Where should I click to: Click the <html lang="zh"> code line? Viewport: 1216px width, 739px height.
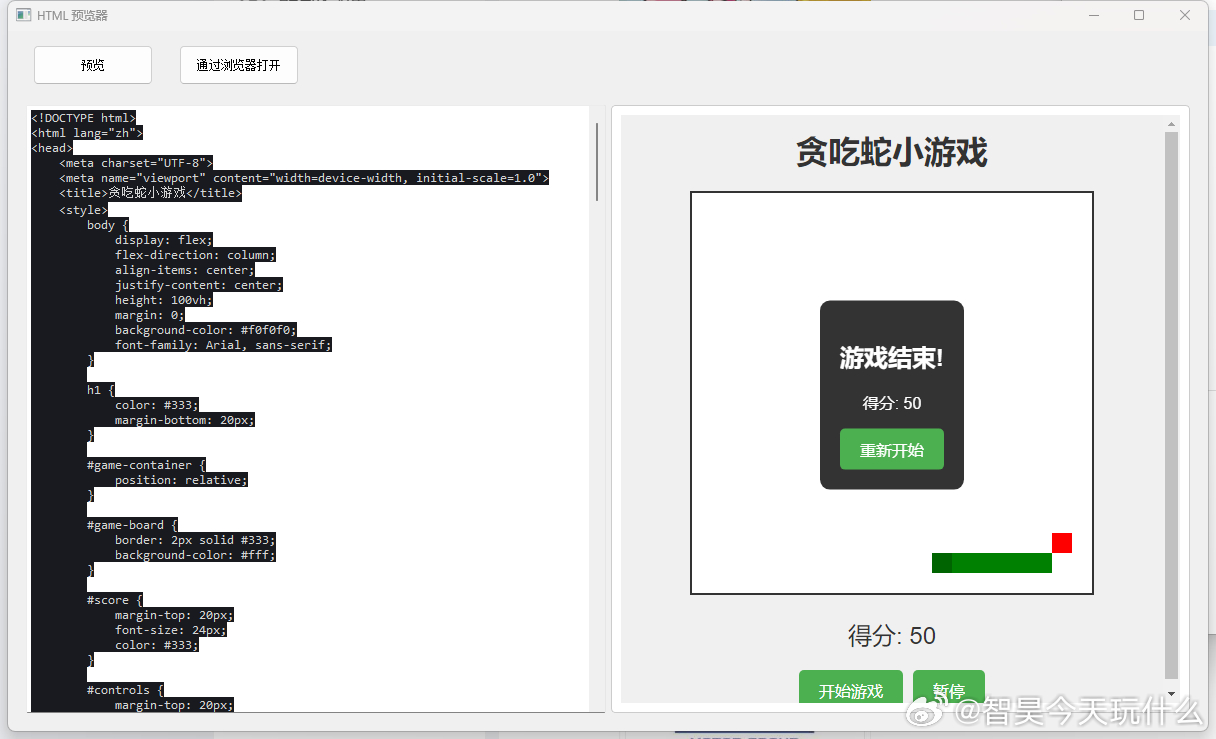(x=87, y=133)
